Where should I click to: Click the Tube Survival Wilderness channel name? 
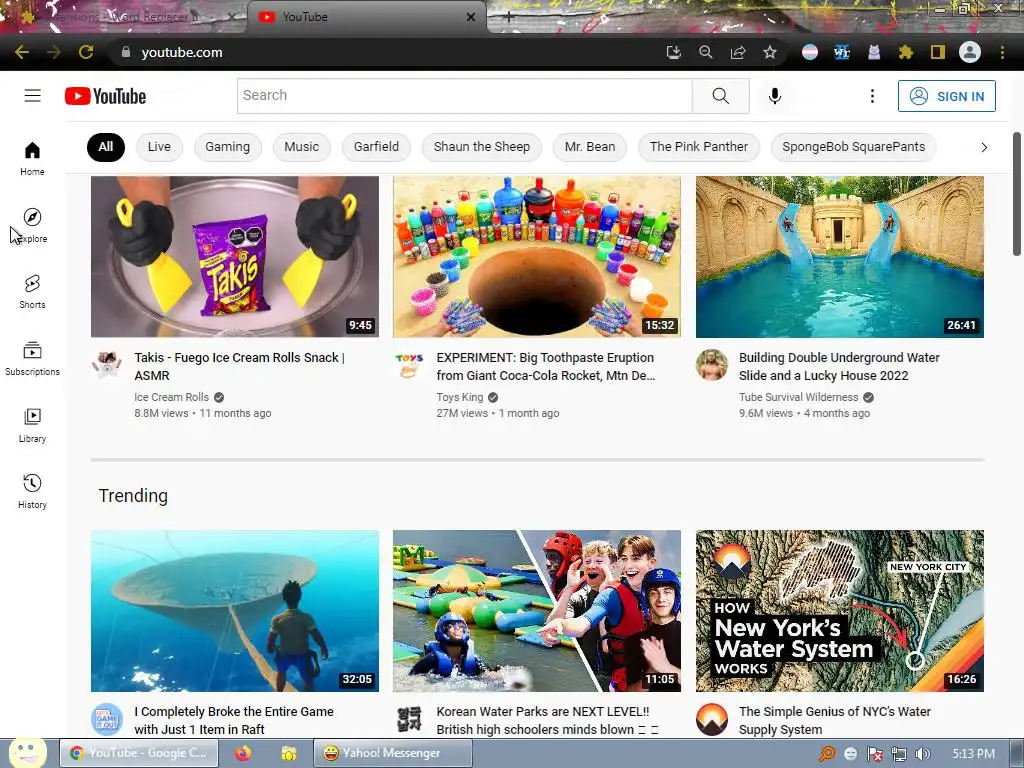coord(798,397)
